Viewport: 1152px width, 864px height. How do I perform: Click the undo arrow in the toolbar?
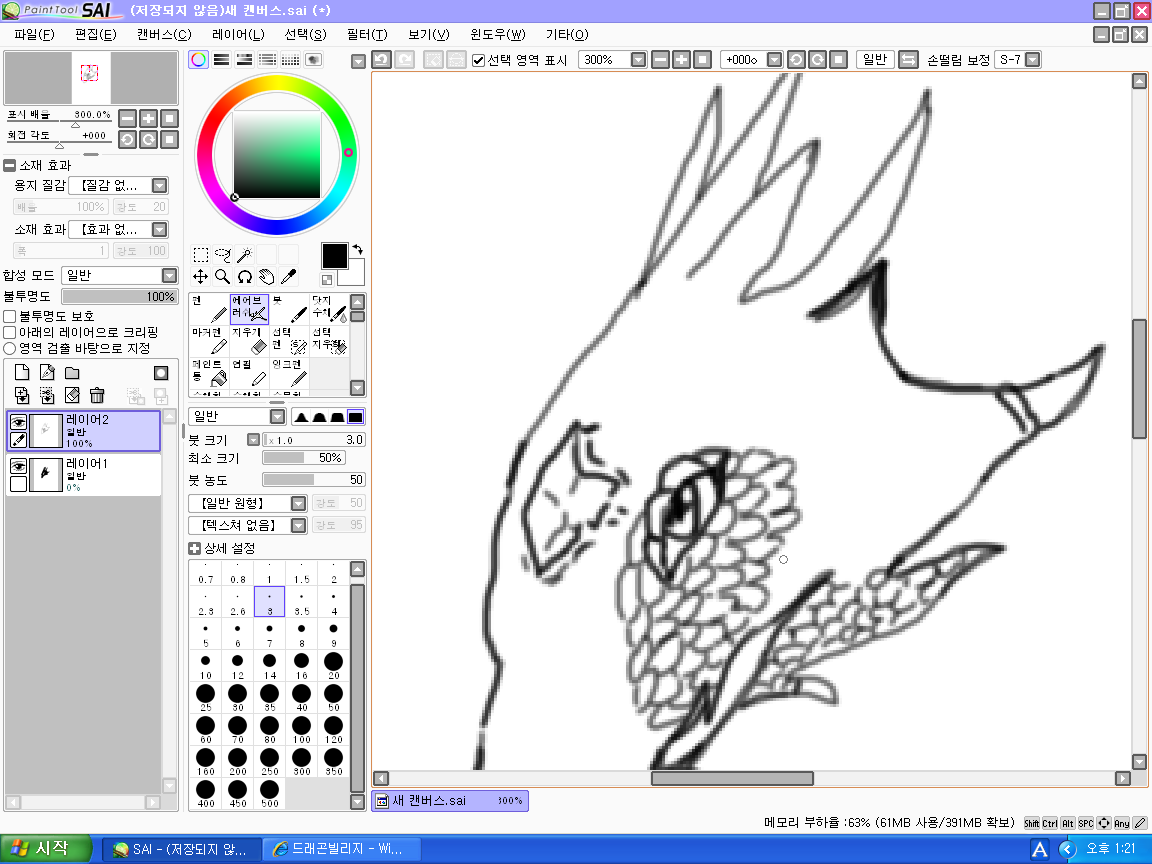(x=381, y=60)
